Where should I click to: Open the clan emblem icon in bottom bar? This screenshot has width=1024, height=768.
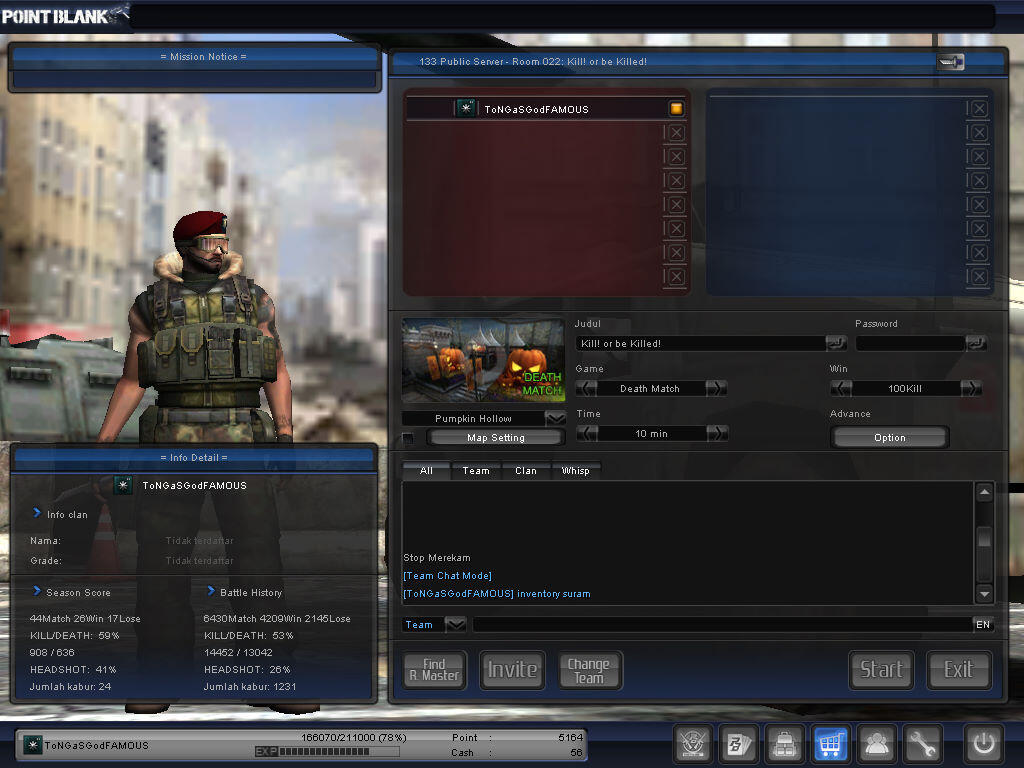pos(692,743)
